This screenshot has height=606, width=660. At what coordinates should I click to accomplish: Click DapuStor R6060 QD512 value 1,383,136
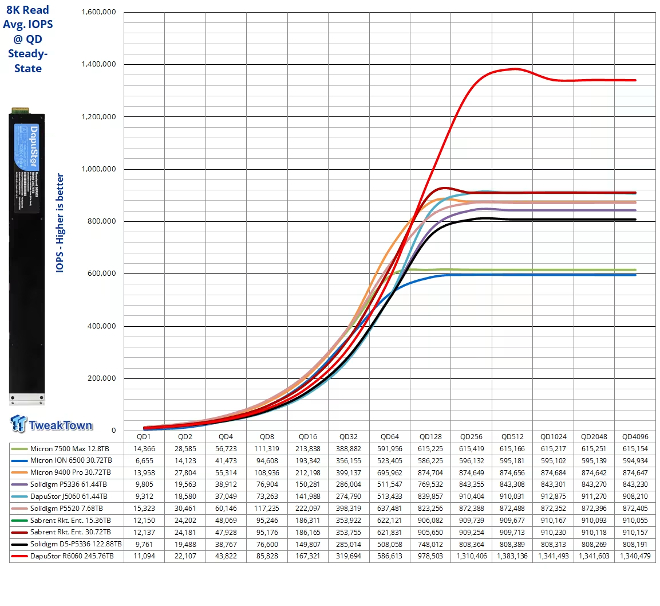(x=512, y=556)
